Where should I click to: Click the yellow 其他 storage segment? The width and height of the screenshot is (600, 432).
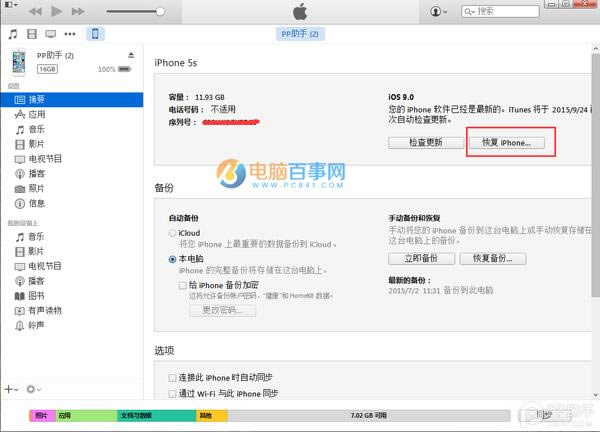click(x=212, y=416)
